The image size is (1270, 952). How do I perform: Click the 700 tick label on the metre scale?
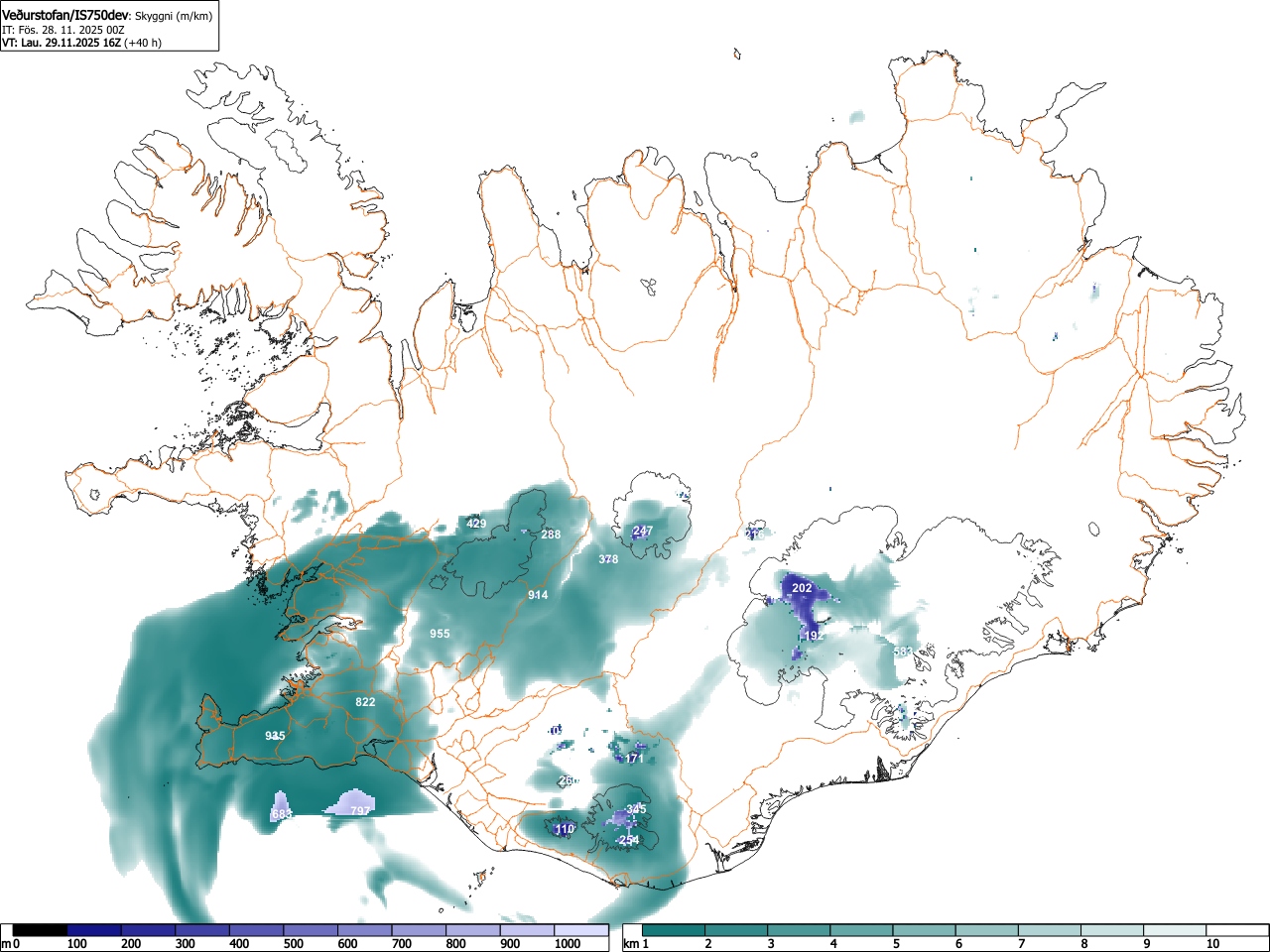pyautogui.click(x=402, y=944)
